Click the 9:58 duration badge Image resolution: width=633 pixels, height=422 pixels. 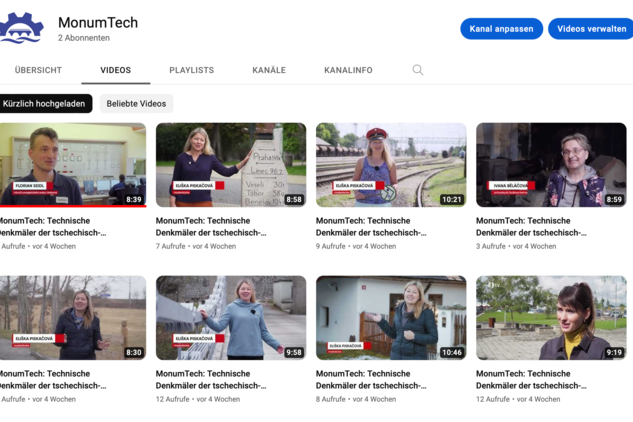(x=294, y=353)
